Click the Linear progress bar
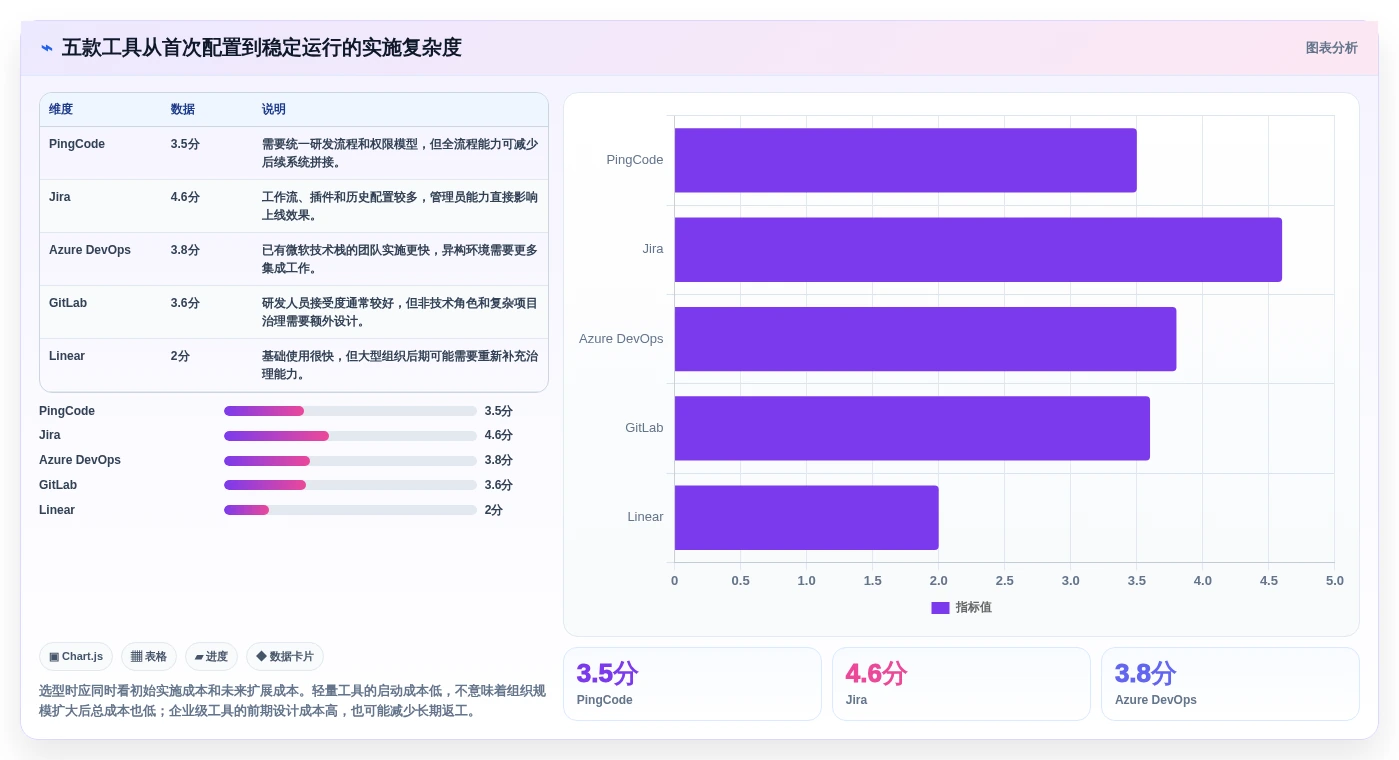The width and height of the screenshot is (1399, 760). coord(350,510)
